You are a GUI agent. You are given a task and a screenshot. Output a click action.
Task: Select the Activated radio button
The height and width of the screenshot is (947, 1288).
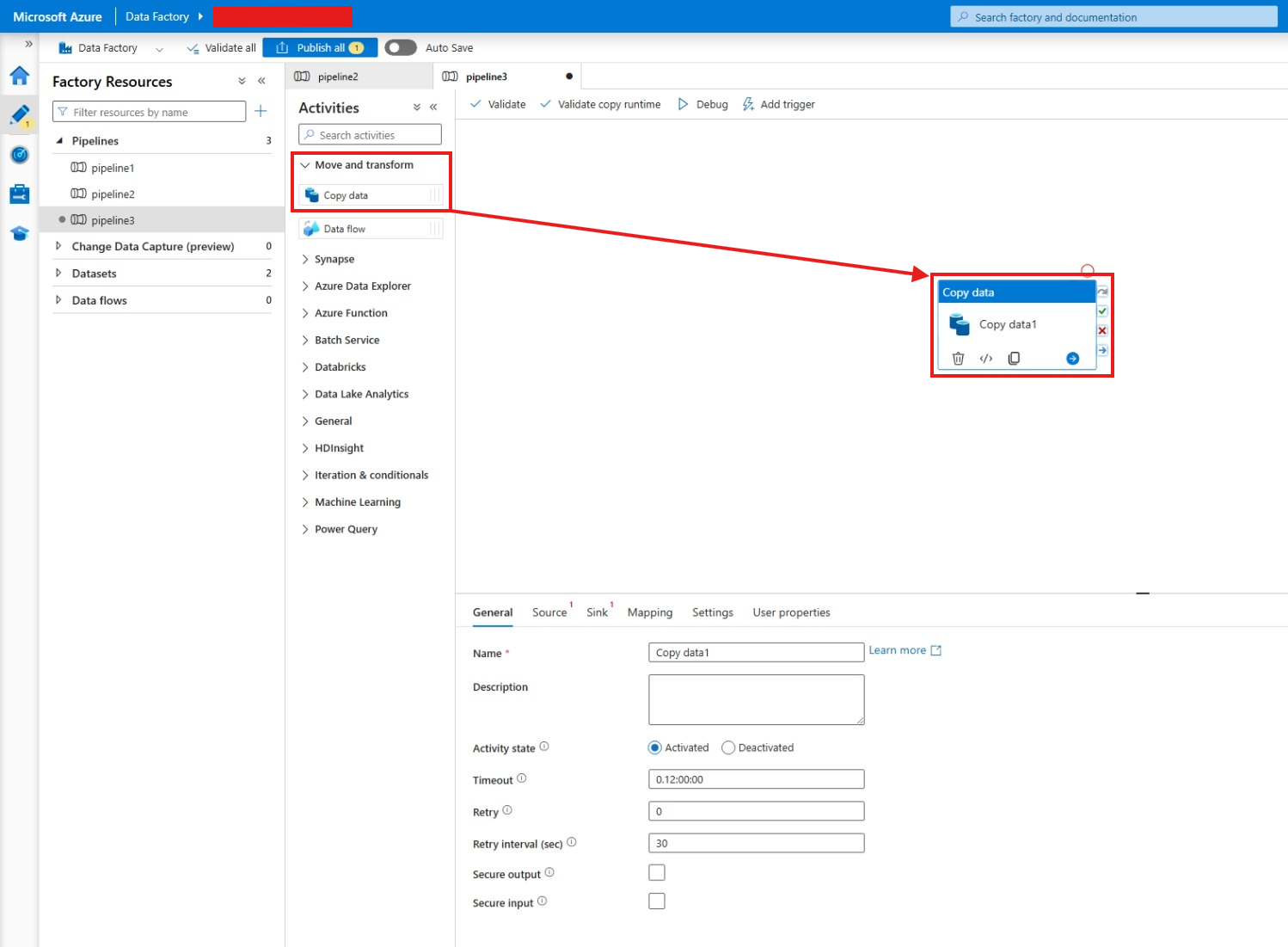pyautogui.click(x=655, y=747)
